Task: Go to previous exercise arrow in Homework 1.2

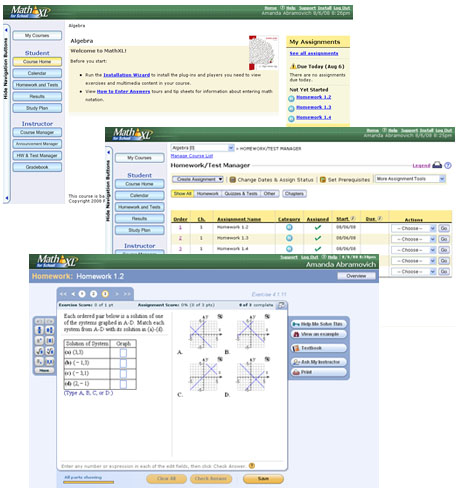Action: tap(73, 294)
